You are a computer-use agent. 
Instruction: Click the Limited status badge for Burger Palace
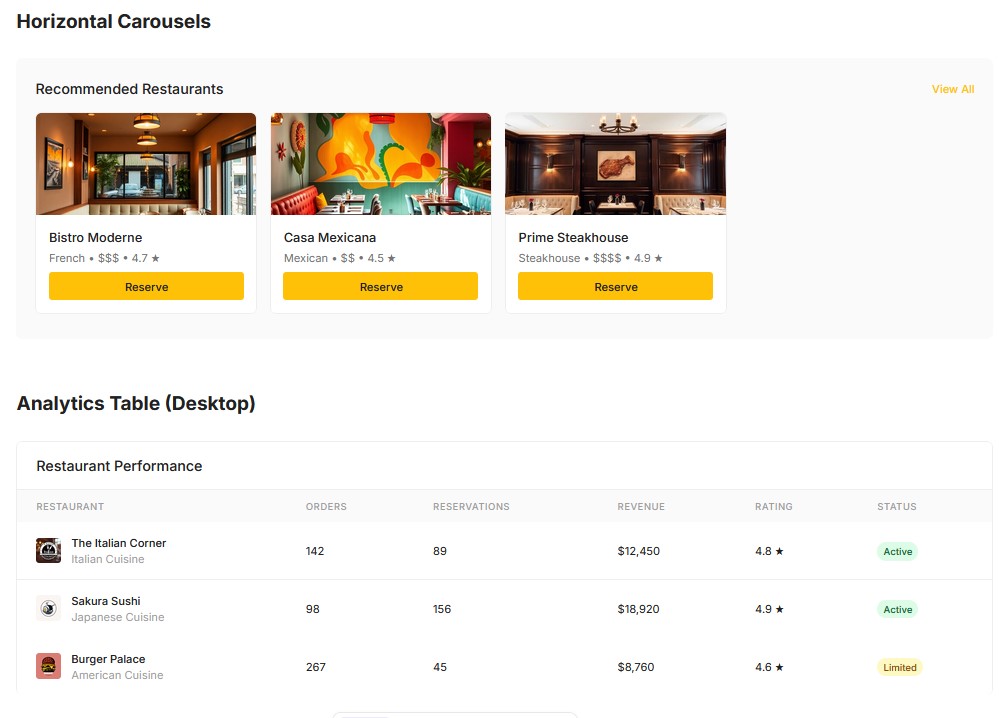(x=899, y=668)
